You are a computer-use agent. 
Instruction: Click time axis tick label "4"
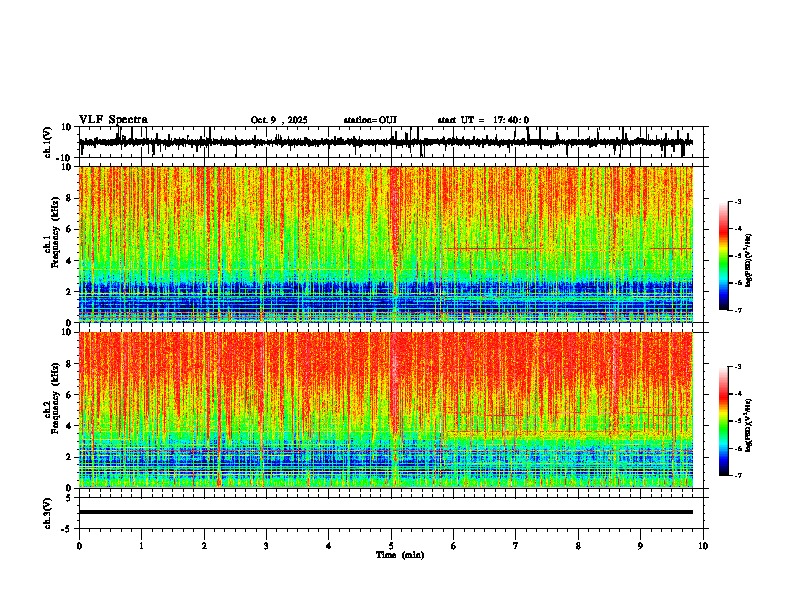tap(329, 546)
